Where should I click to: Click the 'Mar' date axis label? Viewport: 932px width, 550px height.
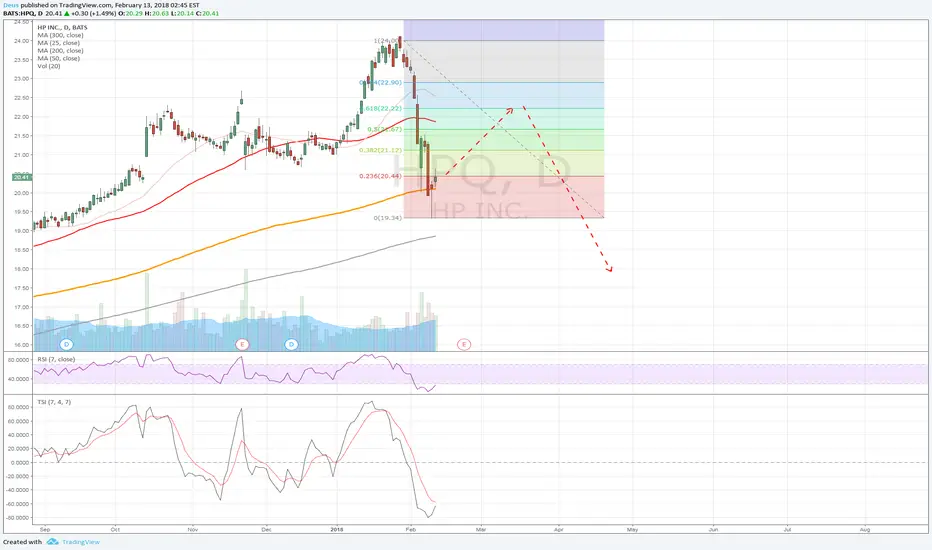[481, 529]
